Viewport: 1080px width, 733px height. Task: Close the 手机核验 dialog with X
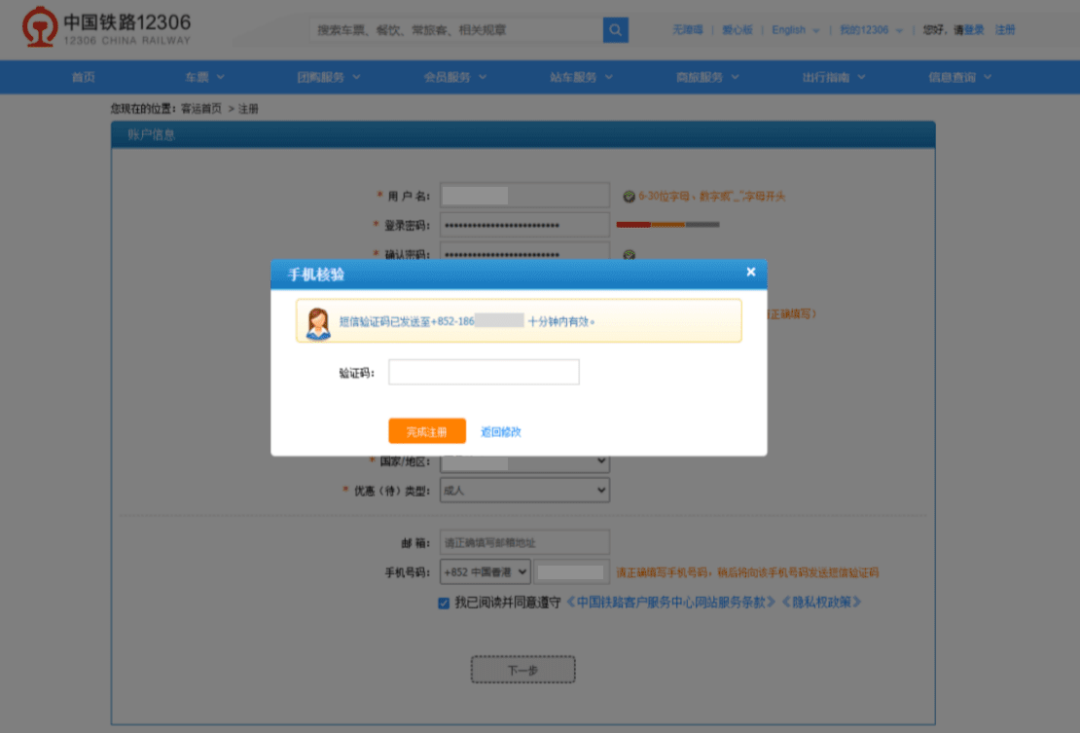[x=751, y=272]
